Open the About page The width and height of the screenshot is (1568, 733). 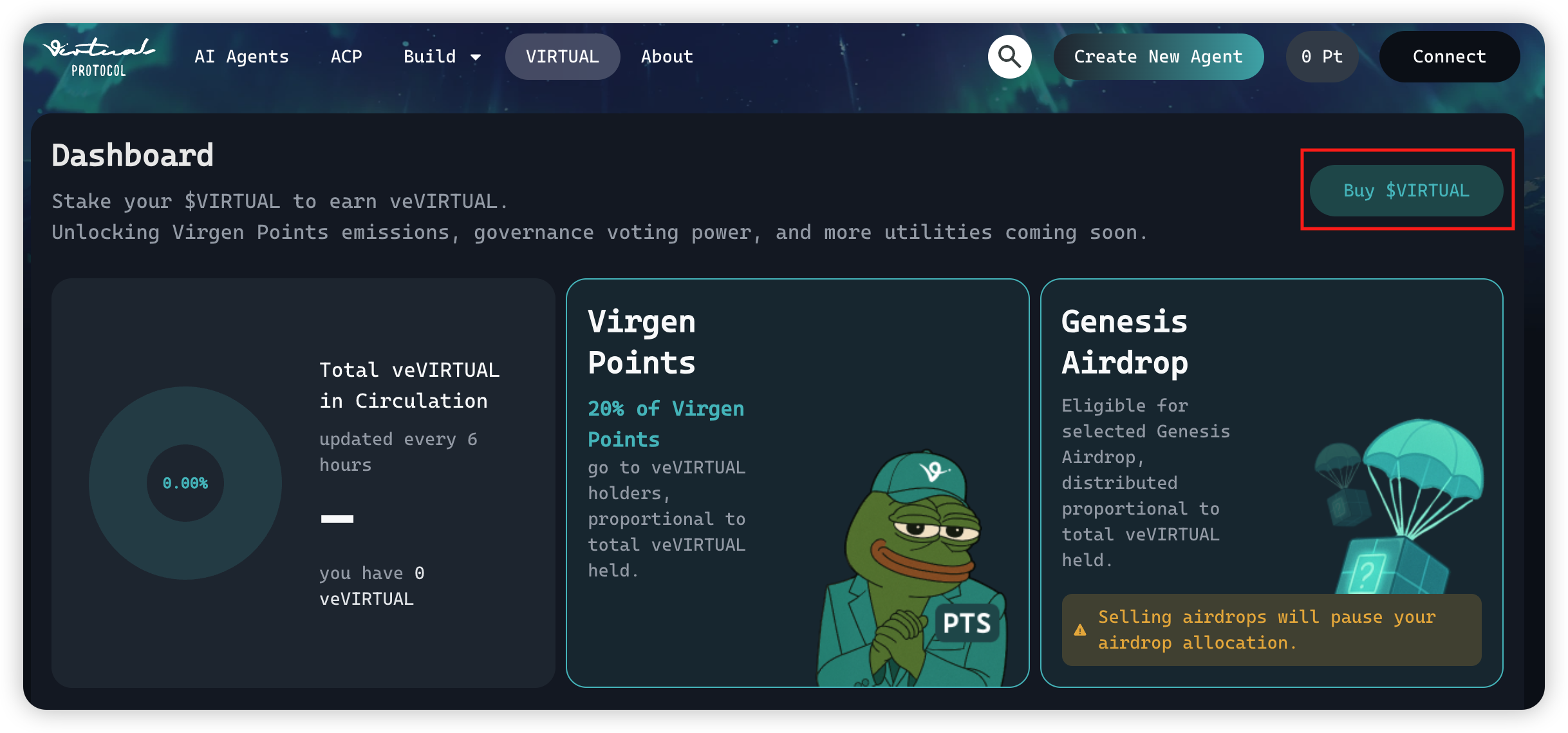coord(667,57)
